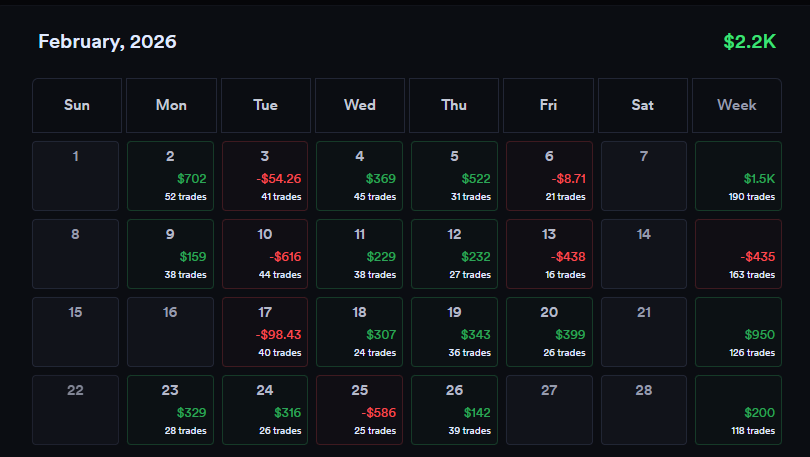Click February 12 cell showing $232
The image size is (810, 457).
point(455,254)
